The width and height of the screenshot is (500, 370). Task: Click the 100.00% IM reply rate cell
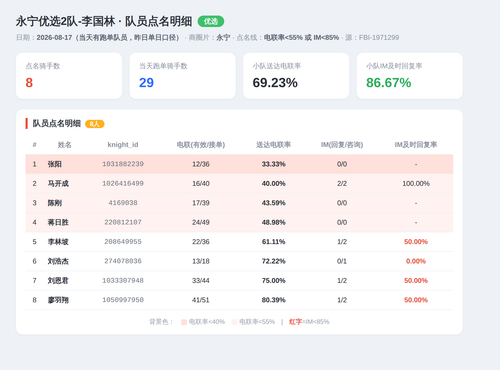pos(416,183)
